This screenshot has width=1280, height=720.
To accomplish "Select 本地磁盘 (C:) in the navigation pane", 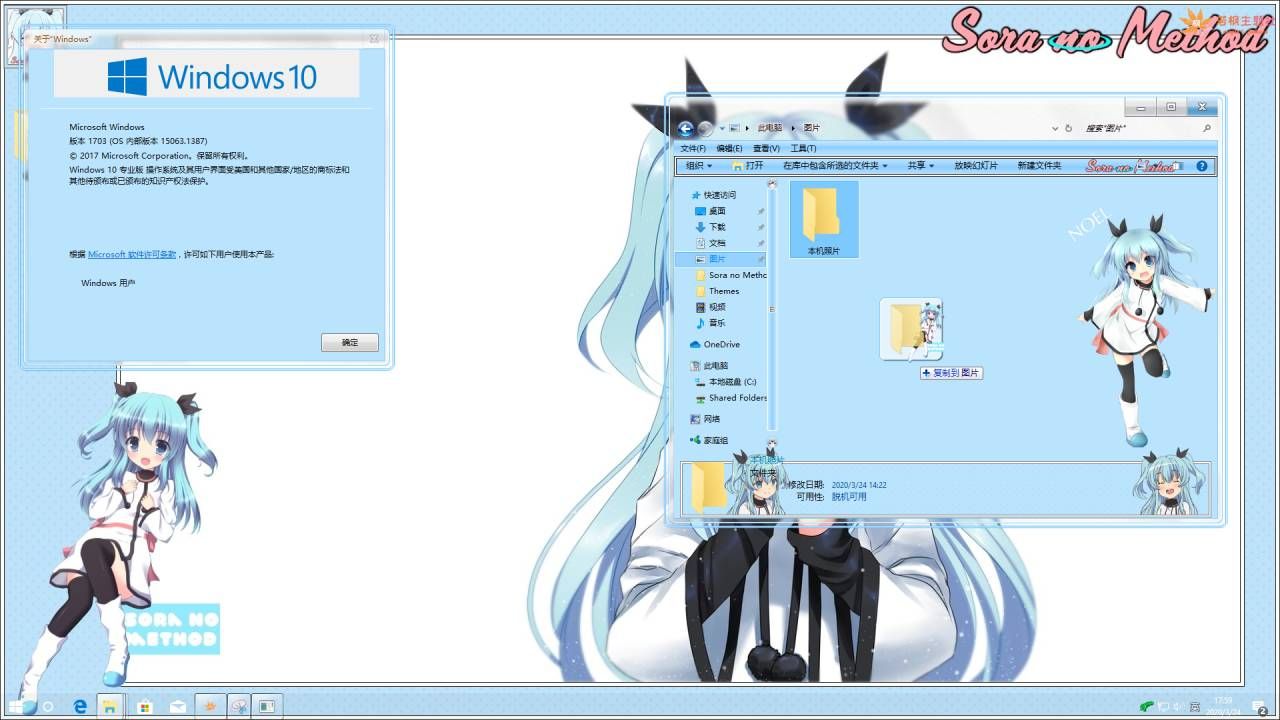I will [x=725, y=382].
